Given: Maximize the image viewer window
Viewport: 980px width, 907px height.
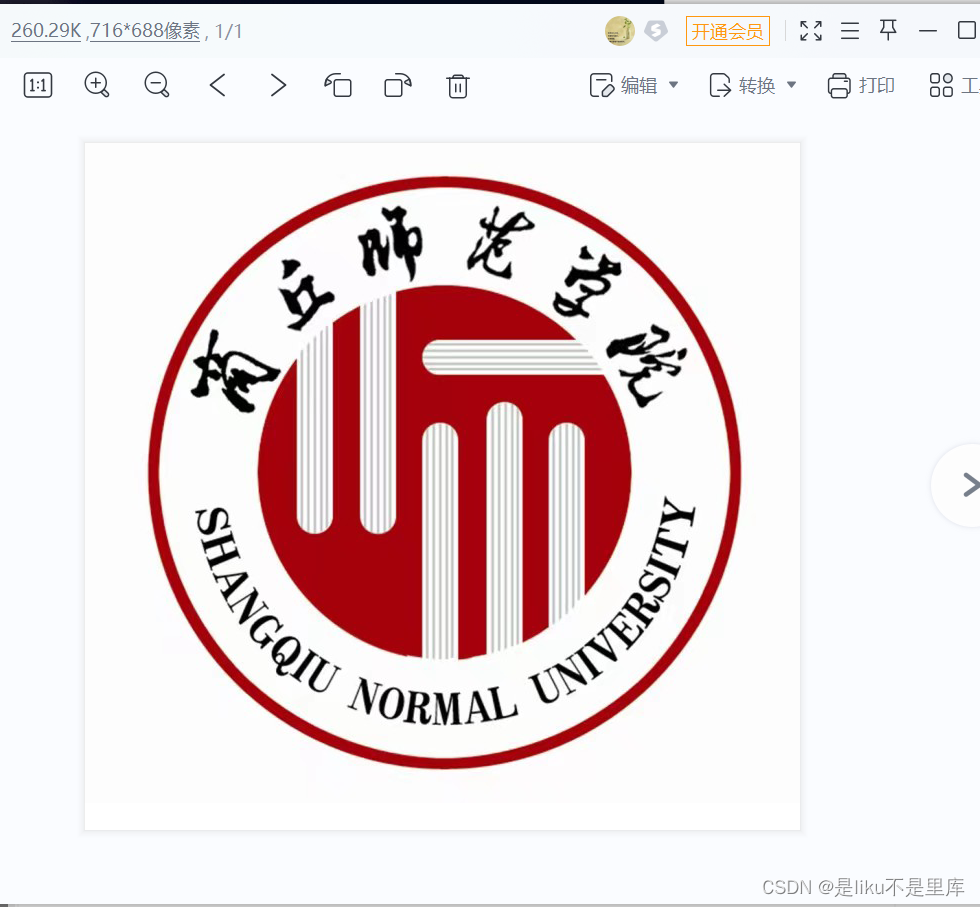Looking at the screenshot, I should (967, 30).
